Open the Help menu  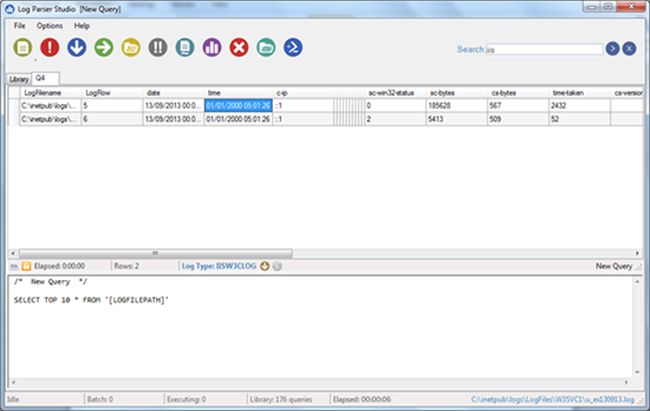coord(82,26)
